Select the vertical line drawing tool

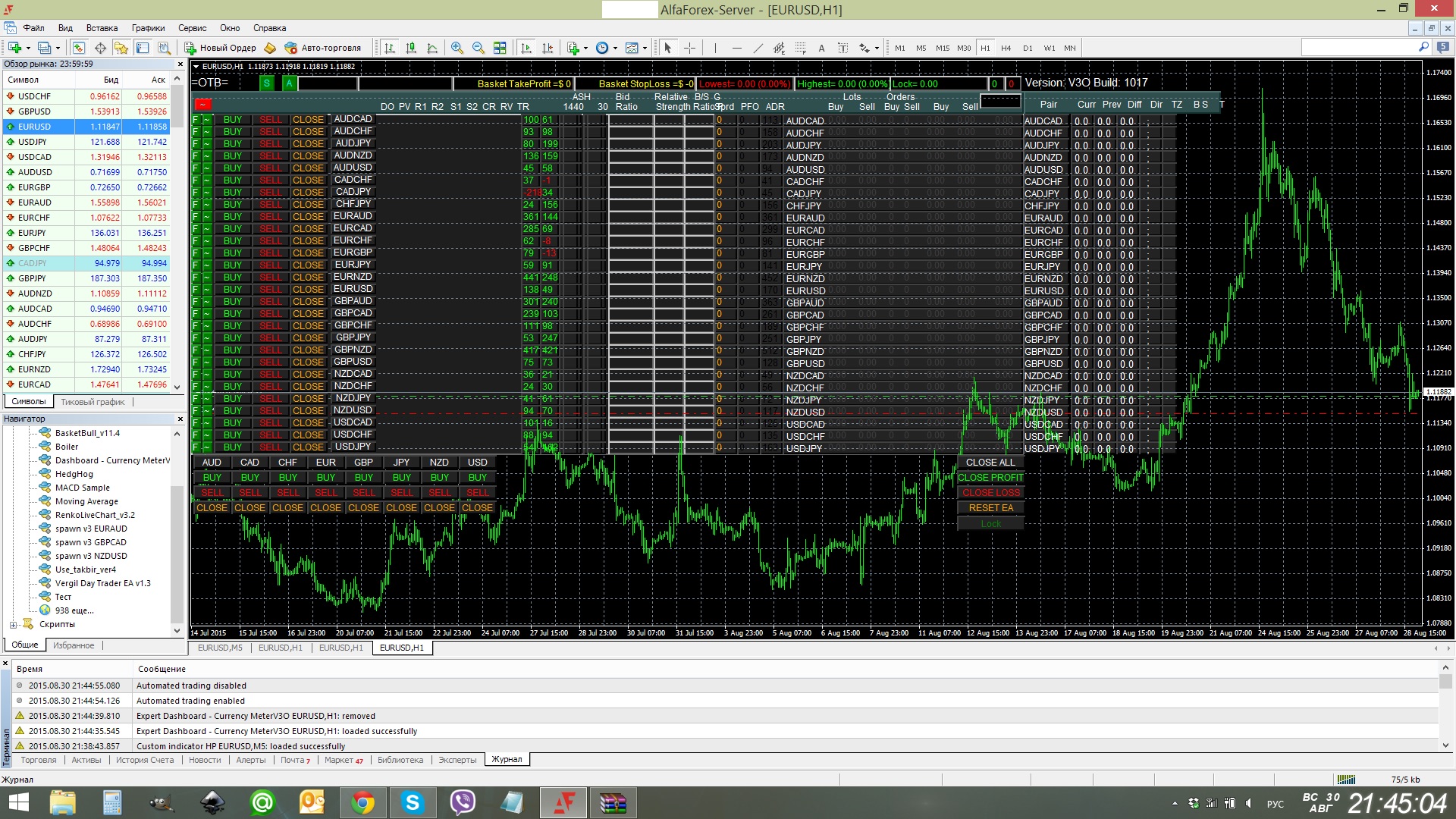click(715, 48)
